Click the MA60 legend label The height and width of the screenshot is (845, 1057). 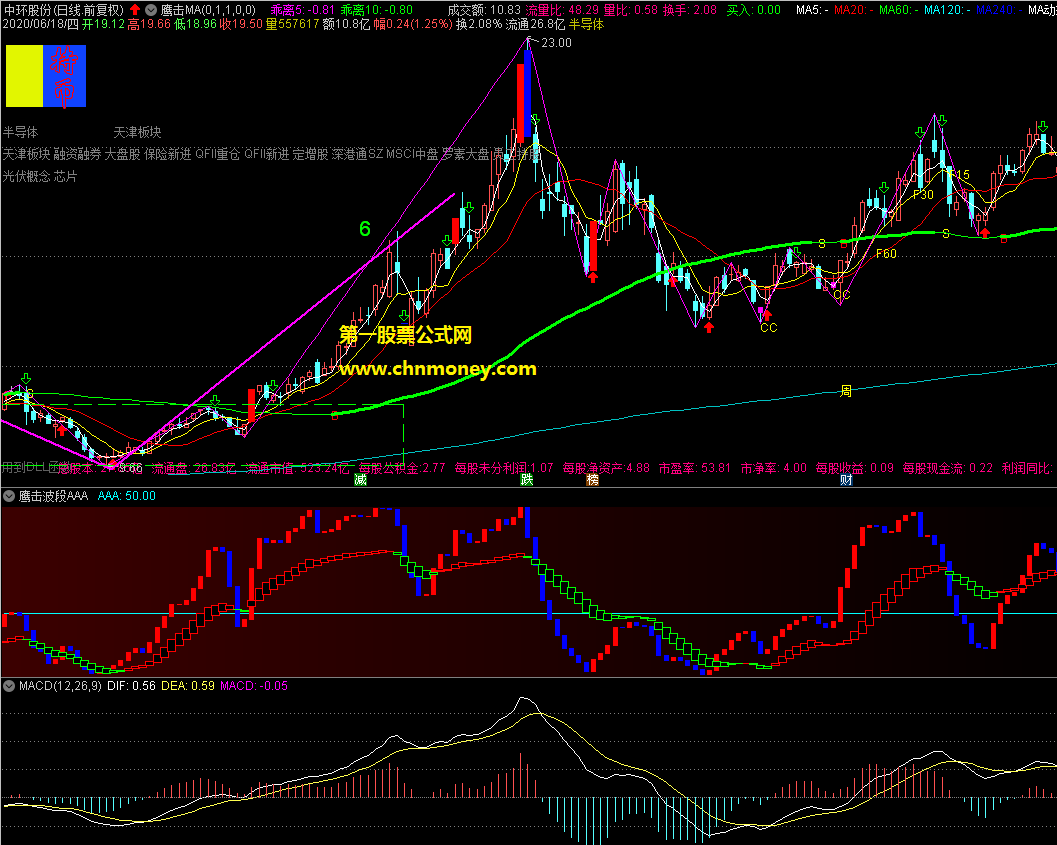coord(899,10)
